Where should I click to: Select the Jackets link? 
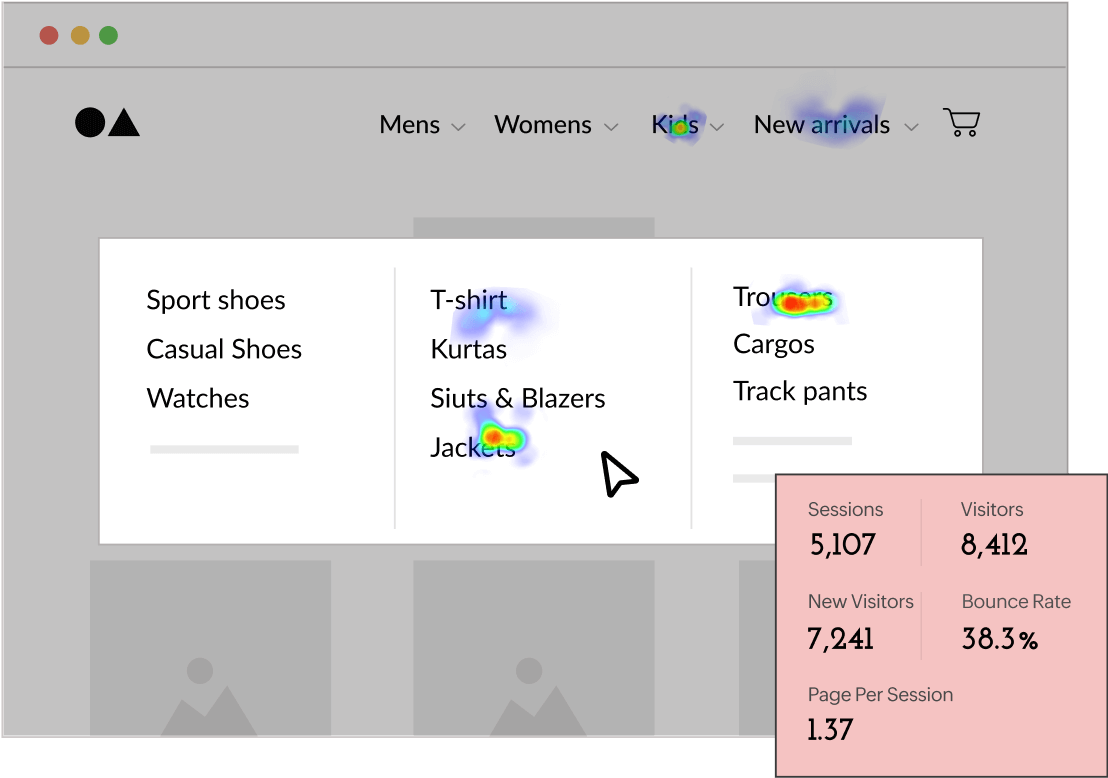point(473,447)
